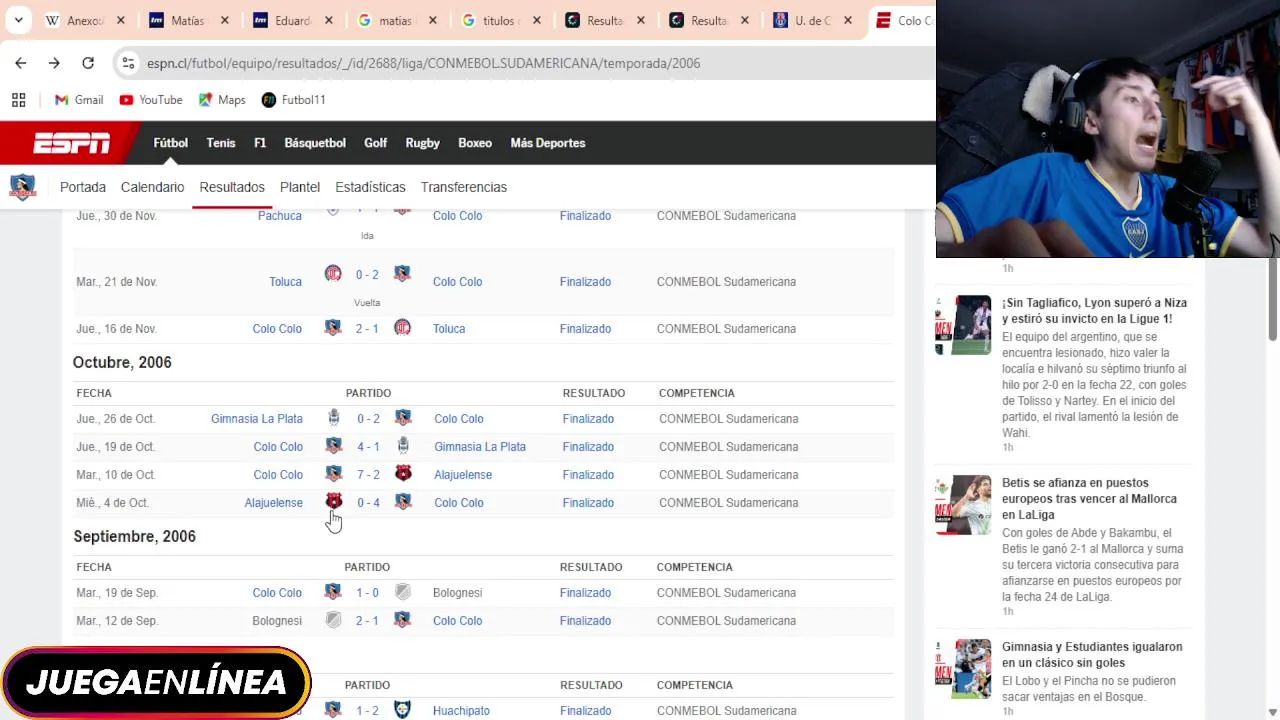Click the Huachipato crest icon
Viewport: 1280px width, 720px height.
402,710
